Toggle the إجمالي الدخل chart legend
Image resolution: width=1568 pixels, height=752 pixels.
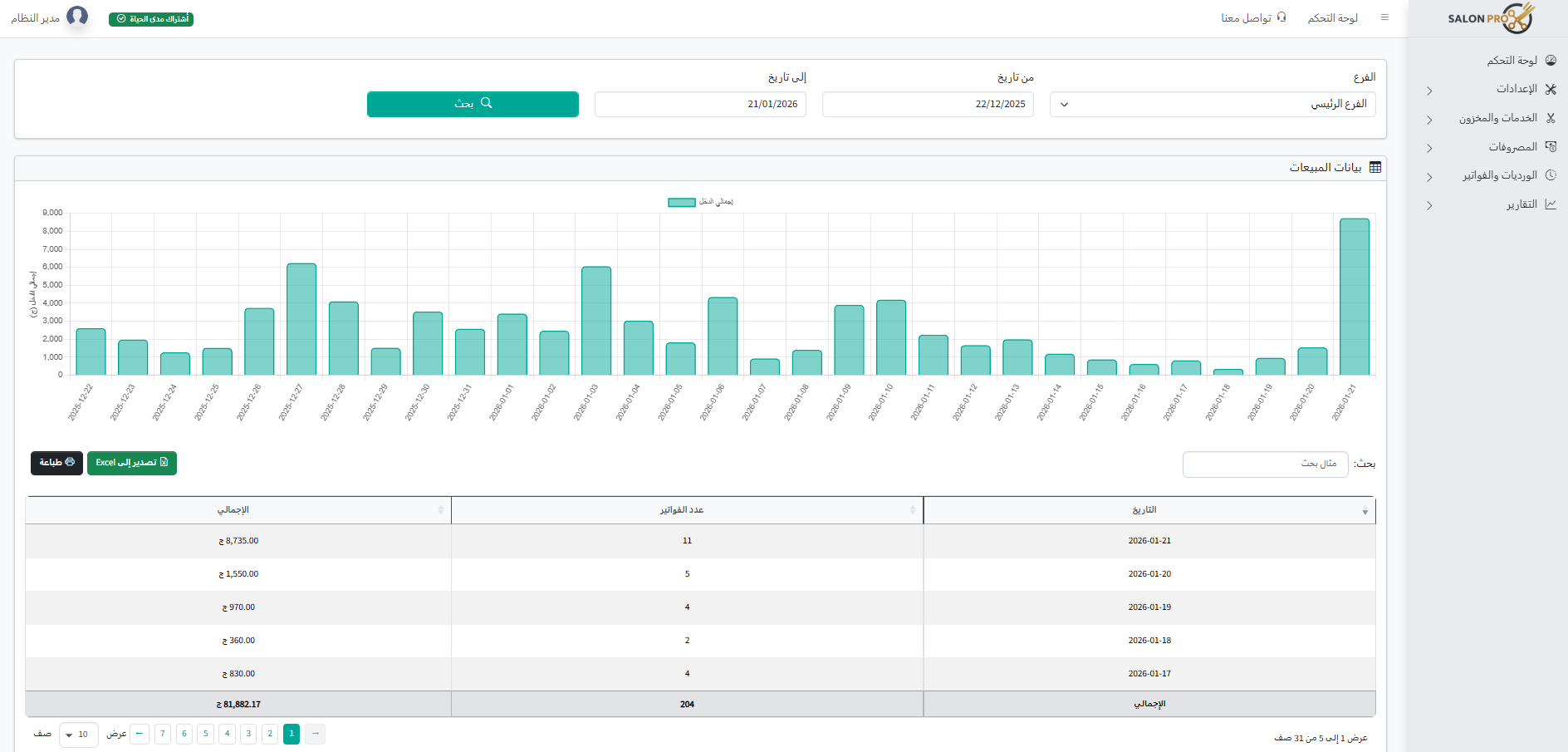(700, 202)
